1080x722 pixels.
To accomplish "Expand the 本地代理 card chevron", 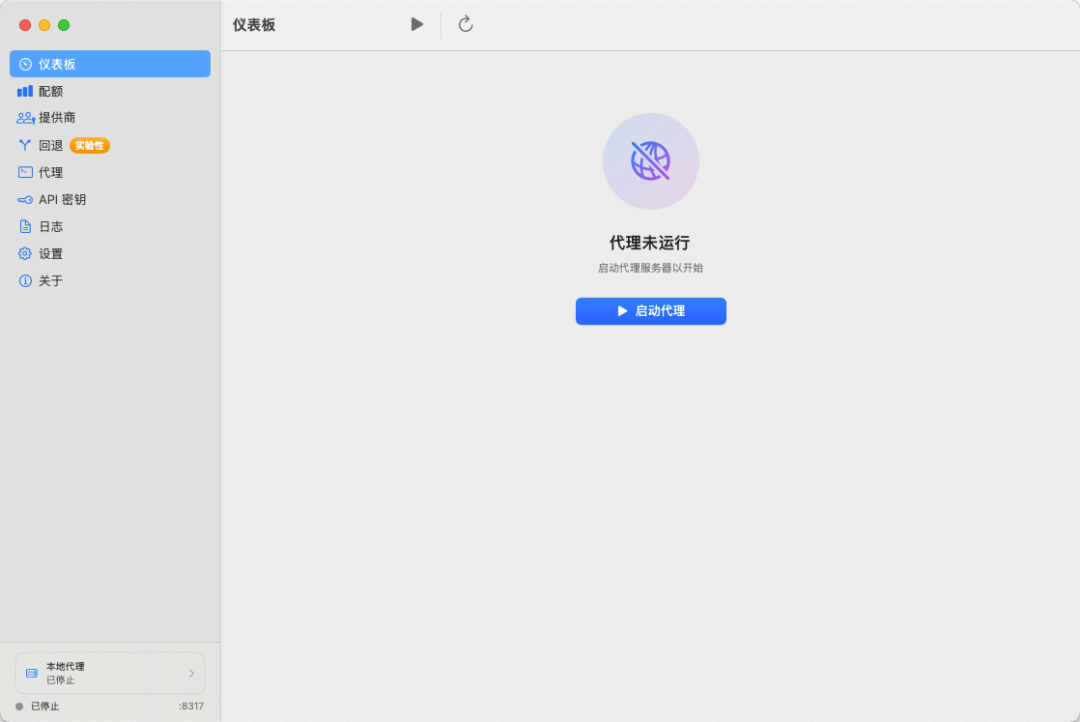I will pos(192,672).
